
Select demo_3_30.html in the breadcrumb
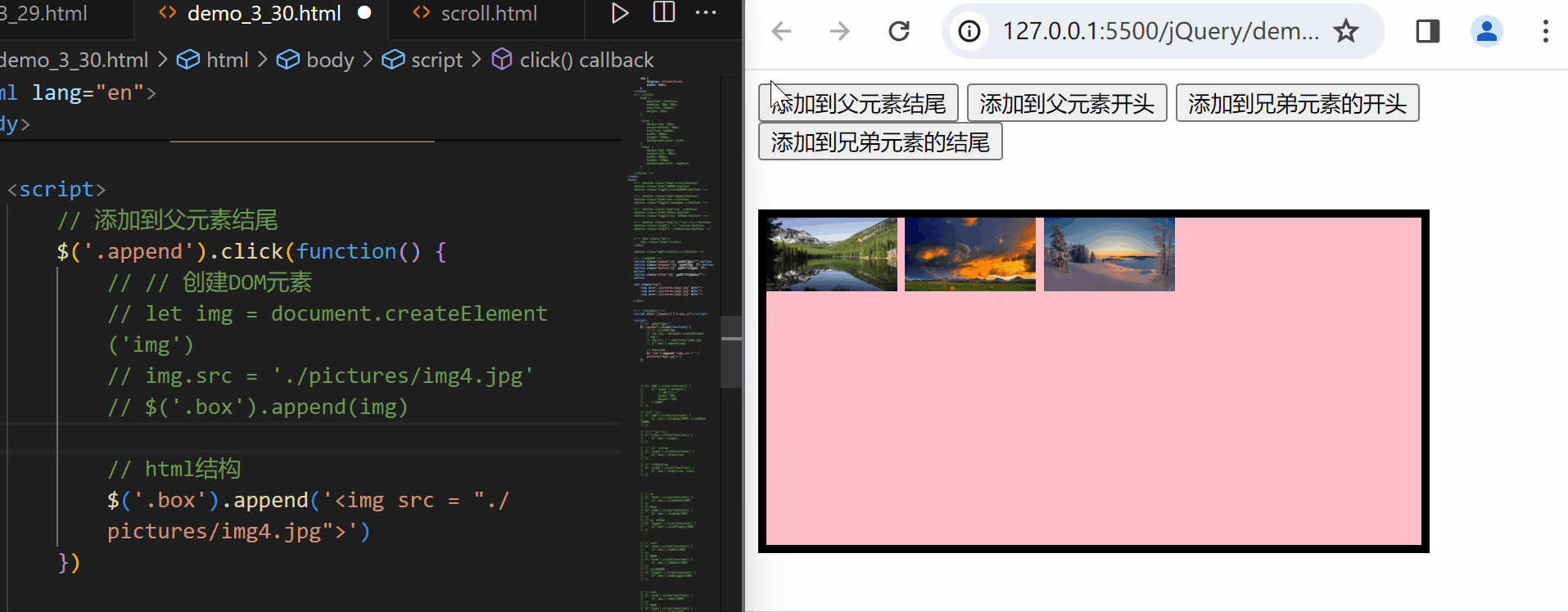pyautogui.click(x=75, y=60)
